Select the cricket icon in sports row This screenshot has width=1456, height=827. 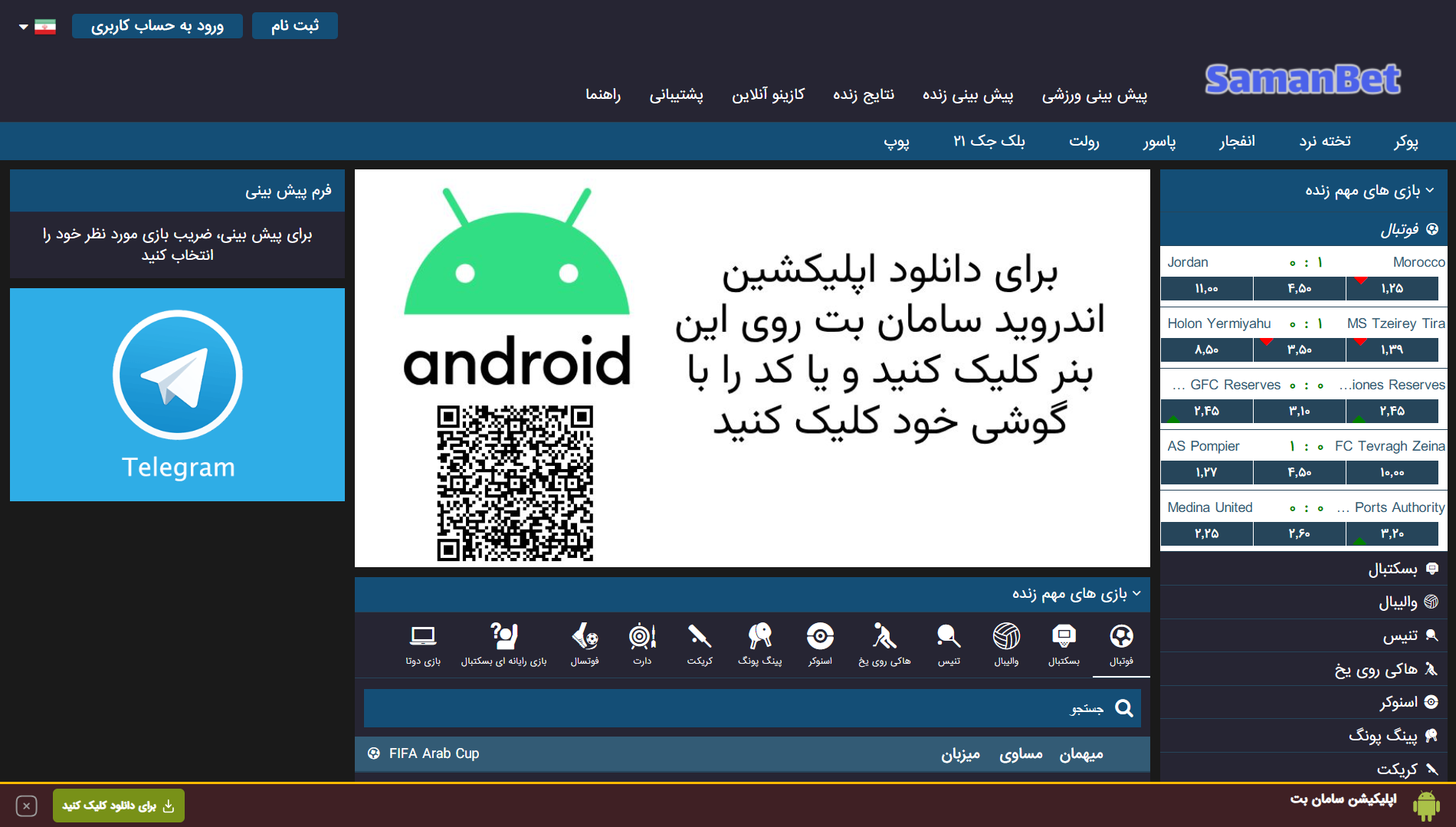coord(700,636)
